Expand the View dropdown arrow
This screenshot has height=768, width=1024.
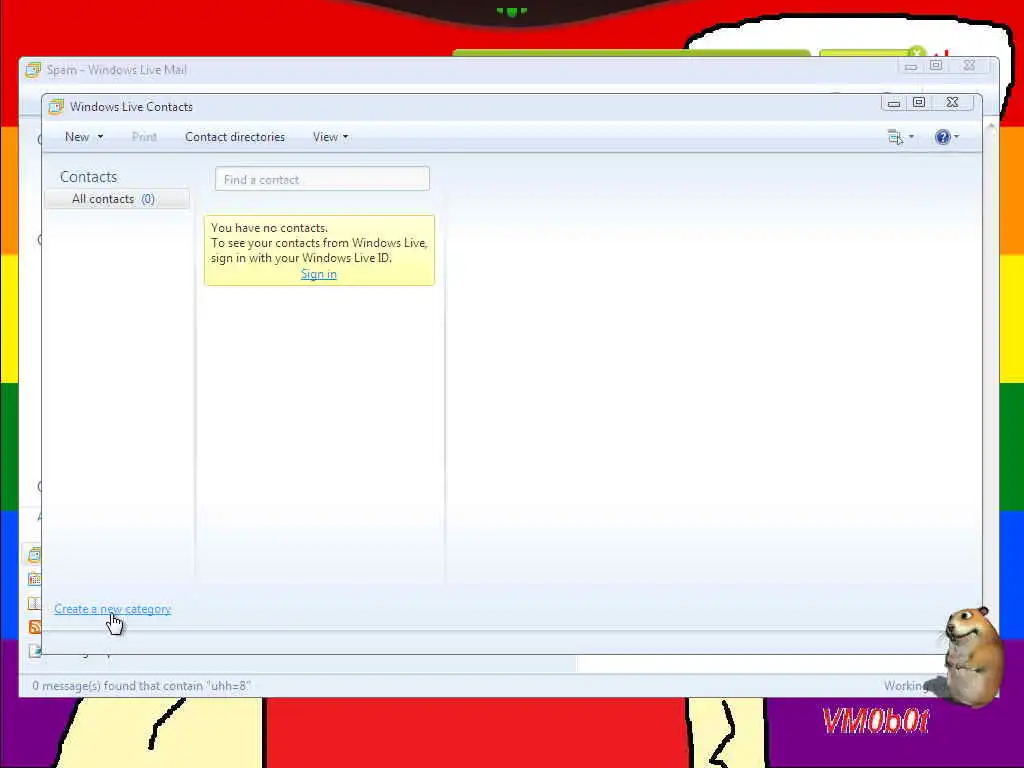point(345,137)
